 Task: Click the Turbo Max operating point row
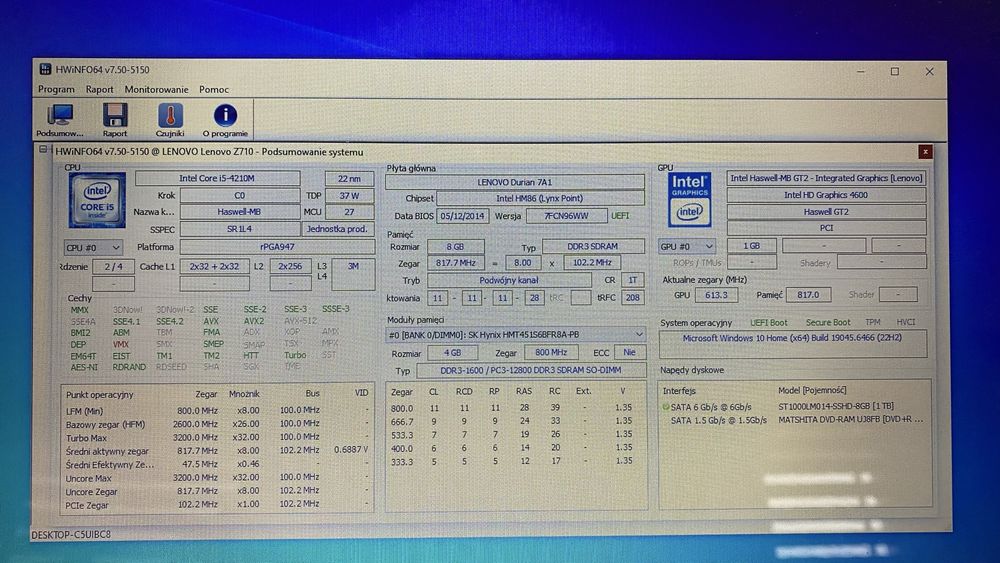[x=217, y=437]
